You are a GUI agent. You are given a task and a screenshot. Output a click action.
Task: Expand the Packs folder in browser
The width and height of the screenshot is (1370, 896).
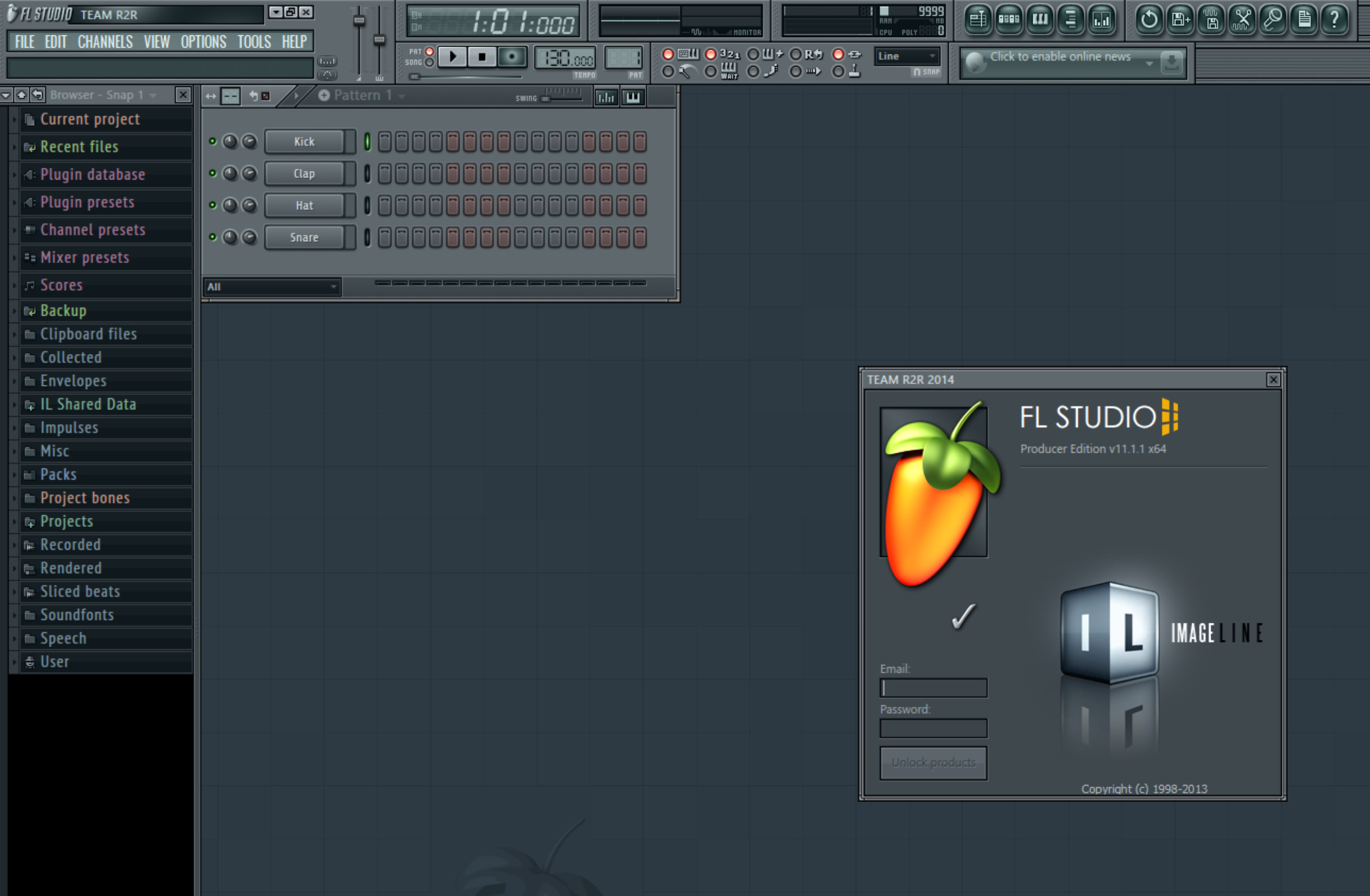(14, 475)
